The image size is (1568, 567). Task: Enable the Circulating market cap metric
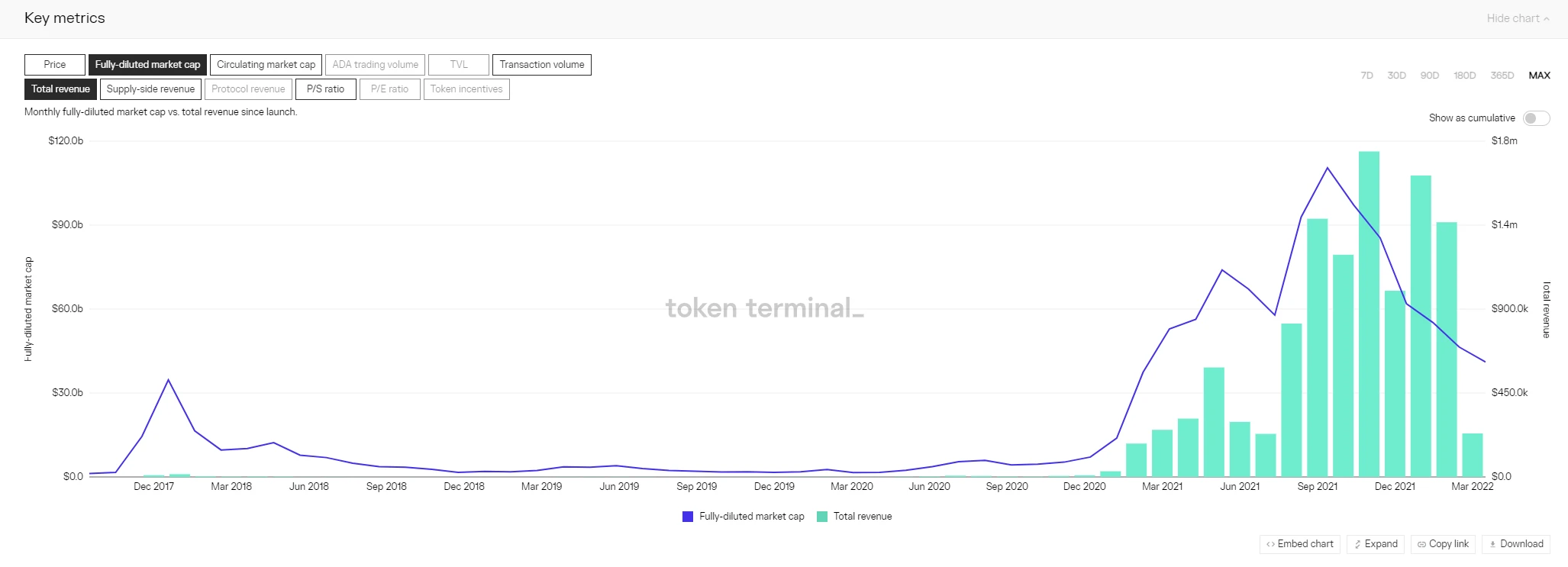(x=266, y=65)
